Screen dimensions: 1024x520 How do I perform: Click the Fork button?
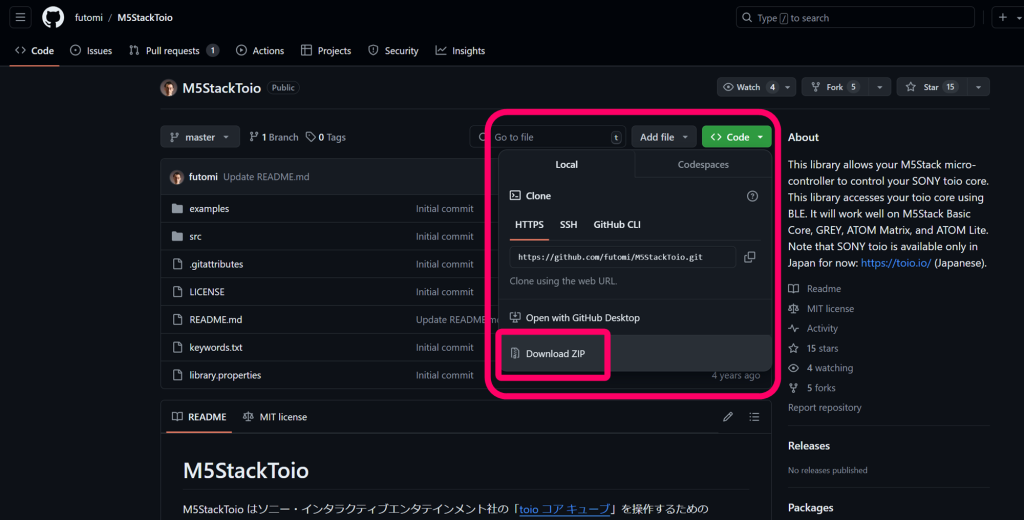click(x=835, y=87)
